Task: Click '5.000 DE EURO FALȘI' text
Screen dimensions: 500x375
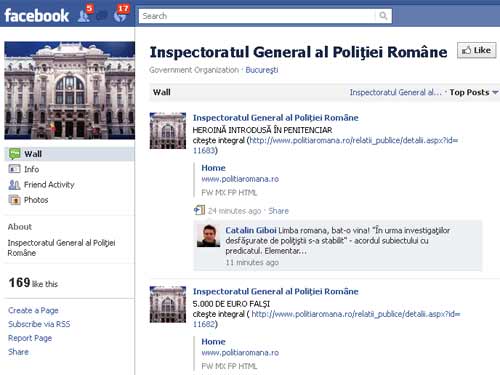Action: click(231, 304)
